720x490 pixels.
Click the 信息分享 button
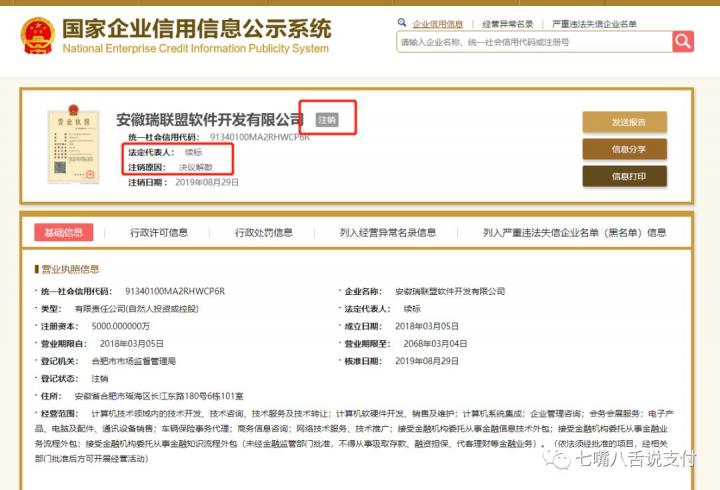[624, 149]
